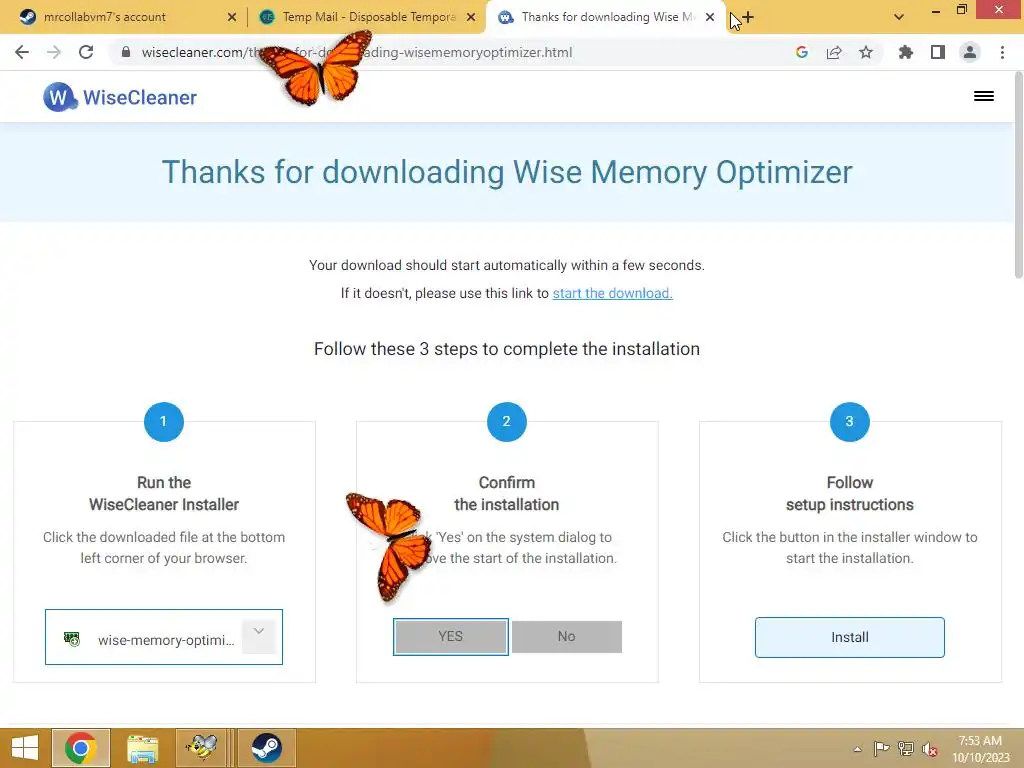Image resolution: width=1024 pixels, height=768 pixels.
Task: Click the Thanks for downloading heading
Action: coord(507,172)
